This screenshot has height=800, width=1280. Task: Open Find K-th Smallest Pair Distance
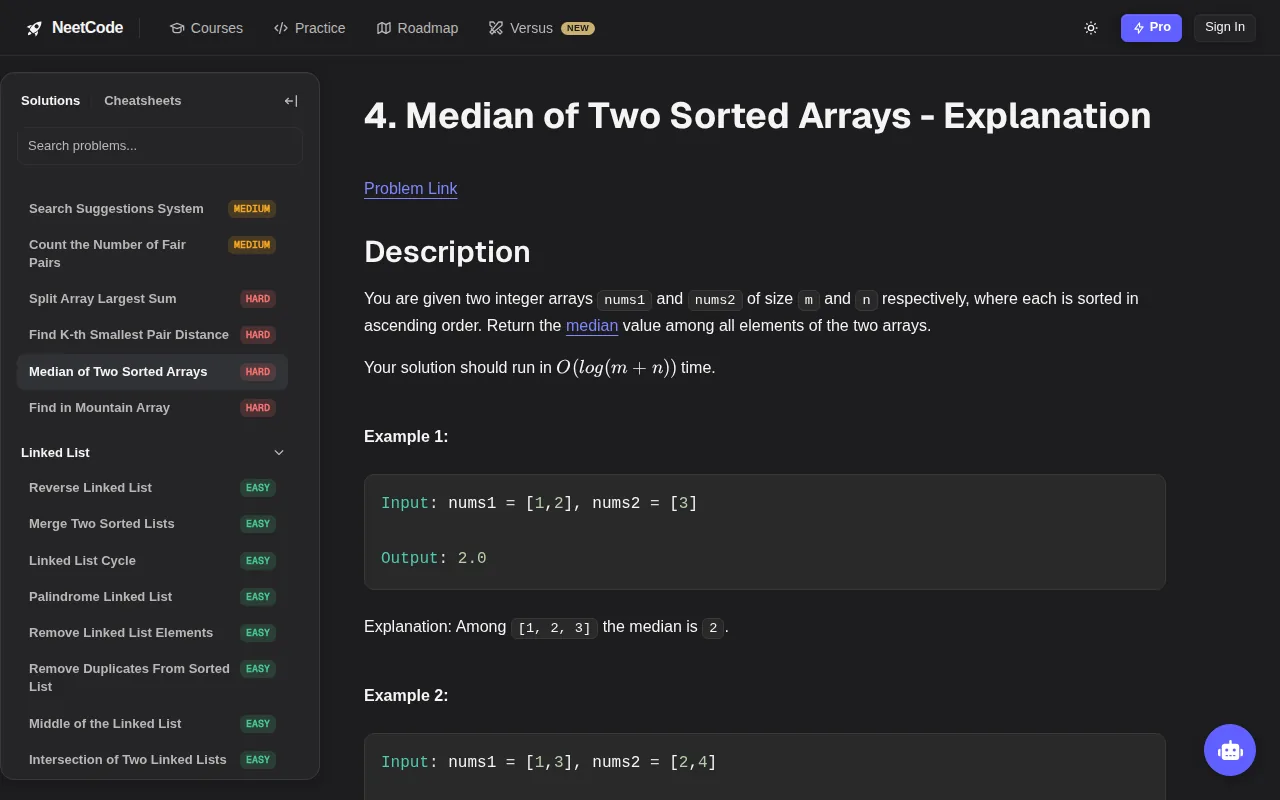[x=152, y=335]
